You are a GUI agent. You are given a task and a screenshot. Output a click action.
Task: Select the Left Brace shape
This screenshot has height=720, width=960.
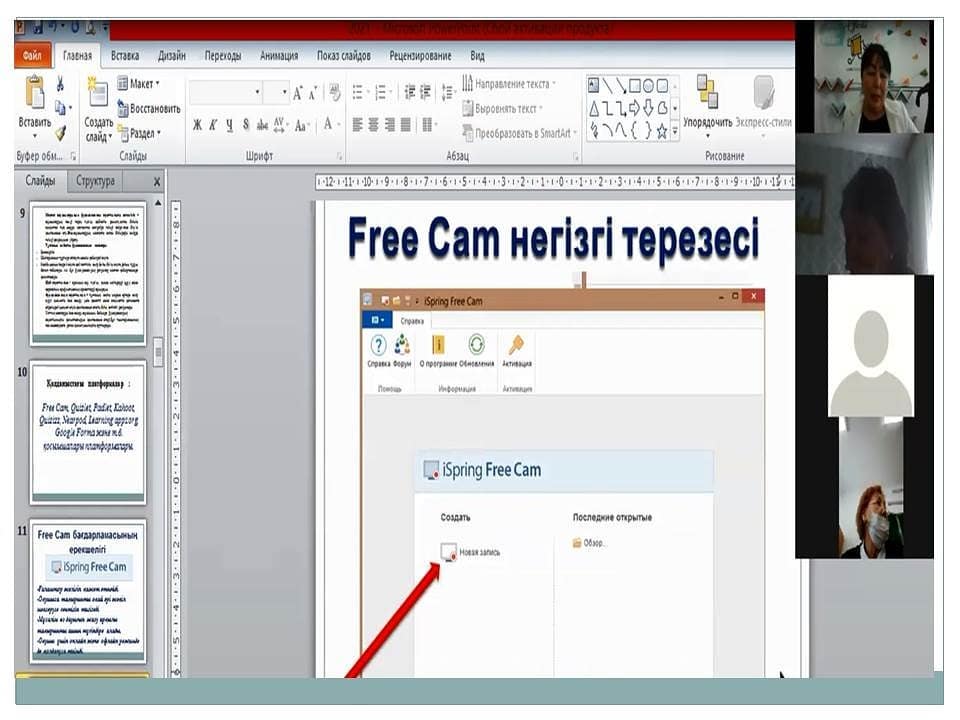click(635, 131)
